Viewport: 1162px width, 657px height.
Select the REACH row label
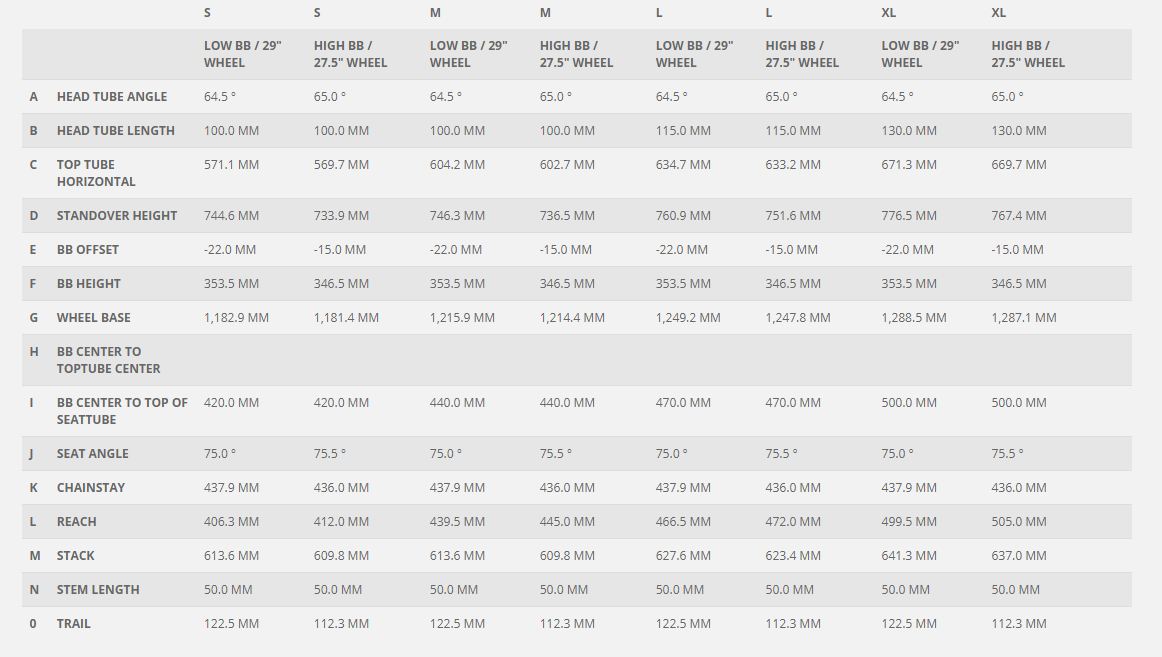[77, 522]
